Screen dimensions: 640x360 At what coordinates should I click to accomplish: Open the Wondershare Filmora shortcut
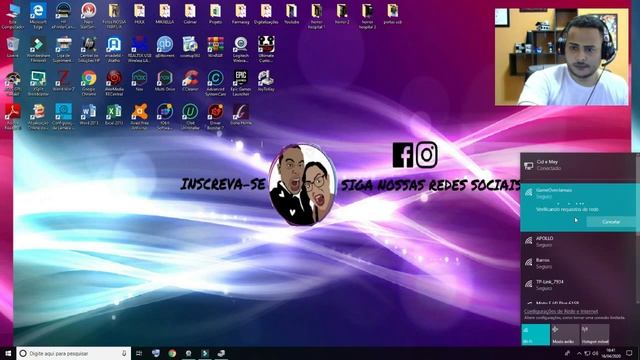click(x=38, y=49)
